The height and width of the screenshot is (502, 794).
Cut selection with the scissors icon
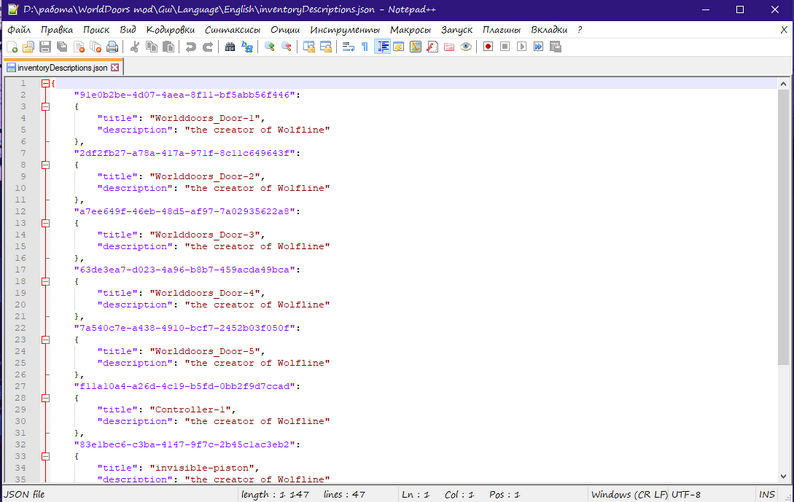click(x=135, y=47)
